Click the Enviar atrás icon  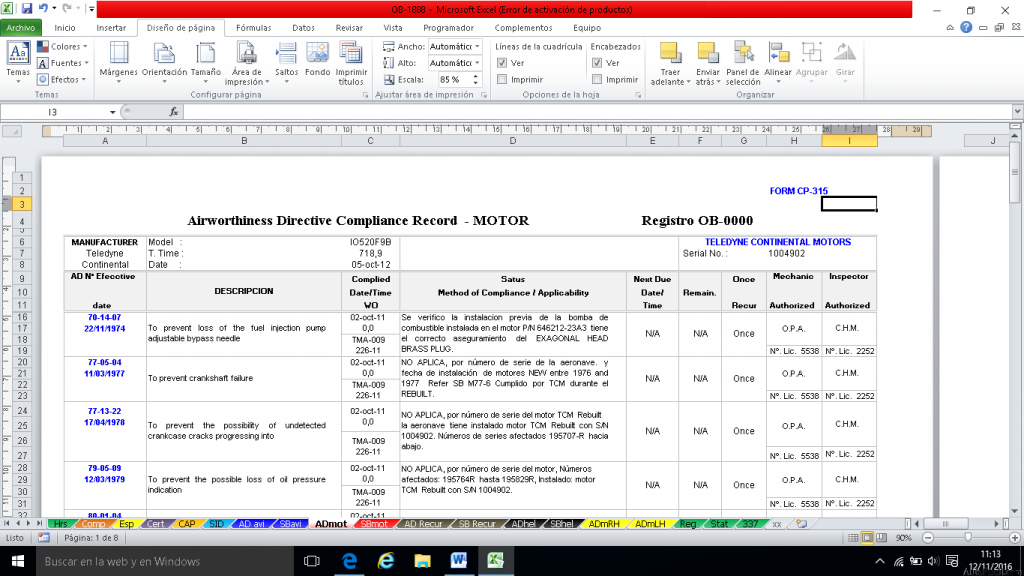[x=707, y=54]
